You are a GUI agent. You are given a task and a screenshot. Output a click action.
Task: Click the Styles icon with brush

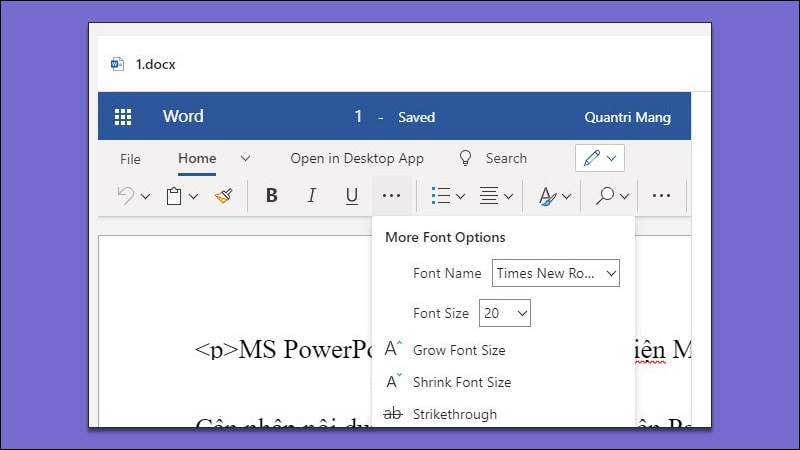(x=547, y=196)
